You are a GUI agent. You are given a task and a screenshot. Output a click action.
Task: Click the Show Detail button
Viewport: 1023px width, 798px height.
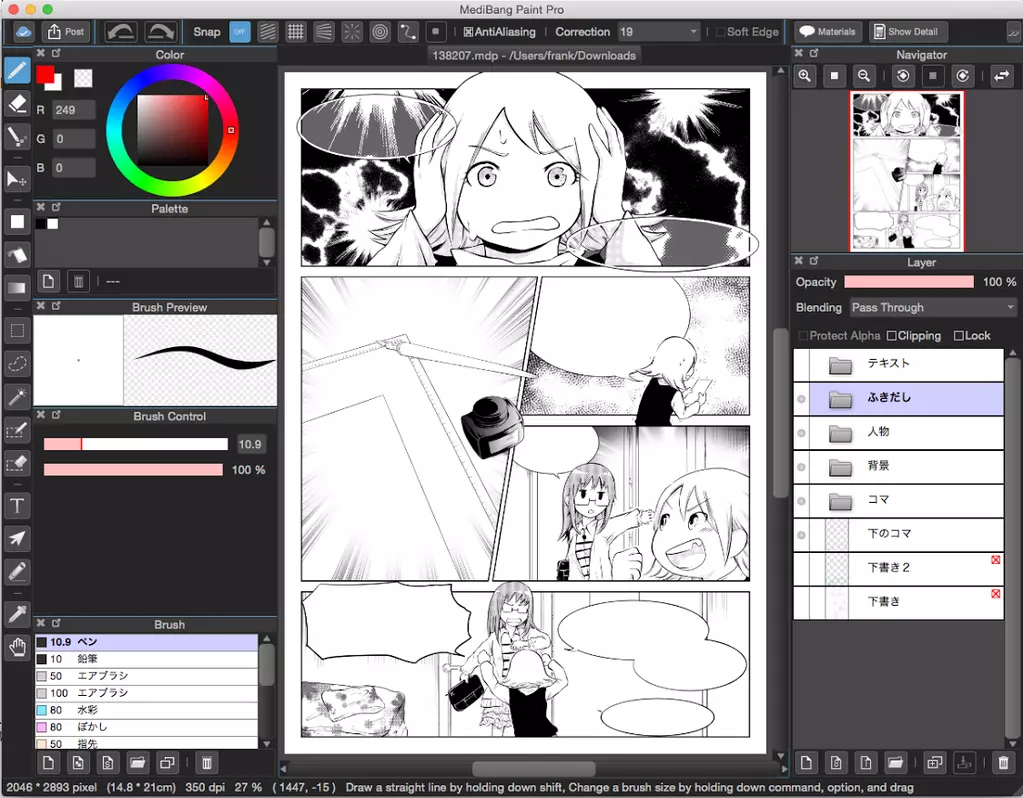pyautogui.click(x=906, y=31)
